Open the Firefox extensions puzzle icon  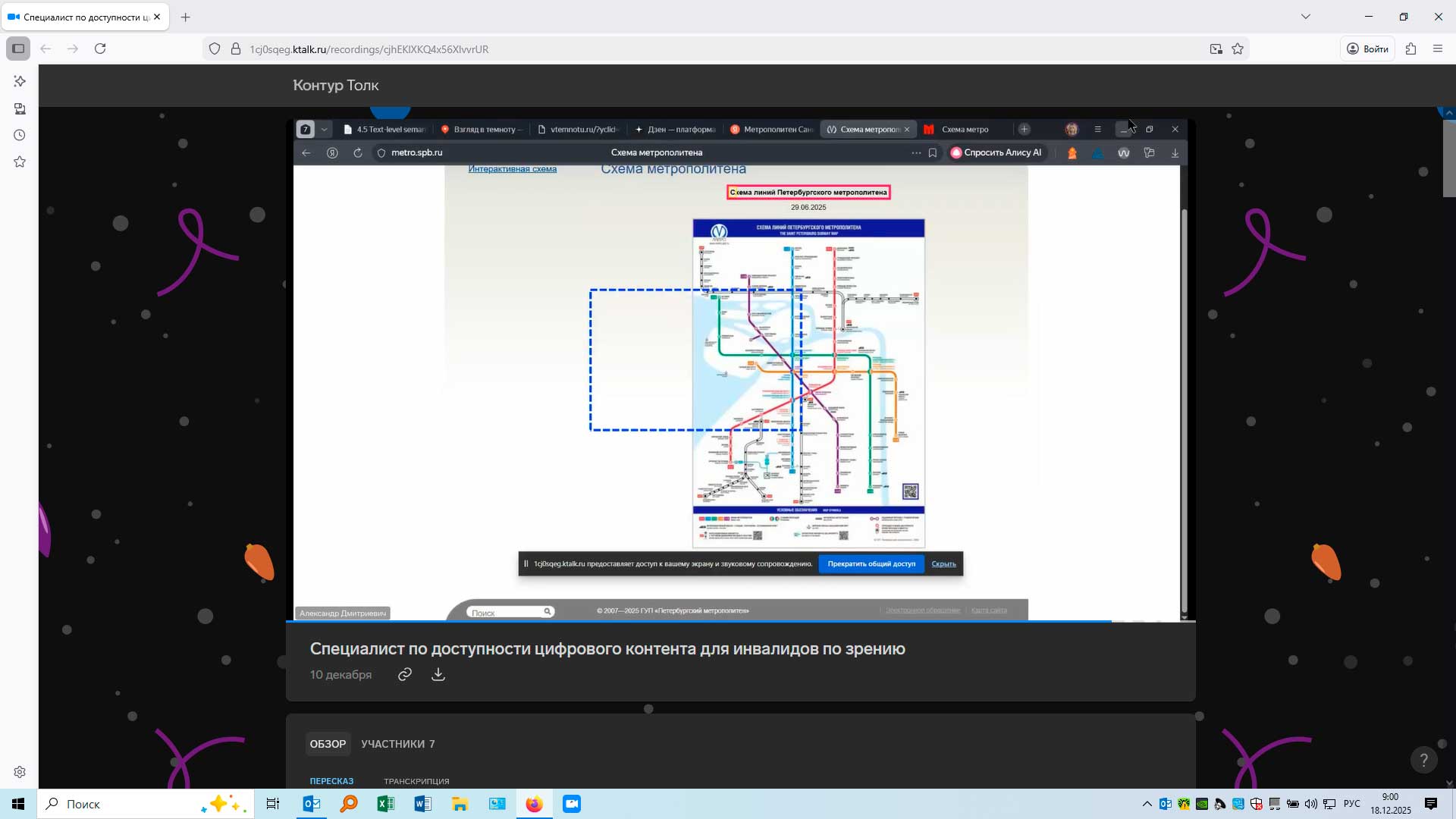pos(1410,49)
